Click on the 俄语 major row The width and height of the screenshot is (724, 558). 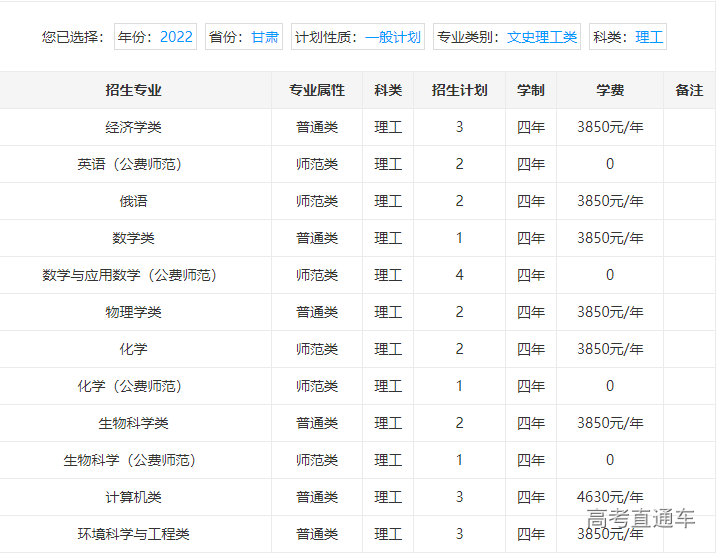133,201
